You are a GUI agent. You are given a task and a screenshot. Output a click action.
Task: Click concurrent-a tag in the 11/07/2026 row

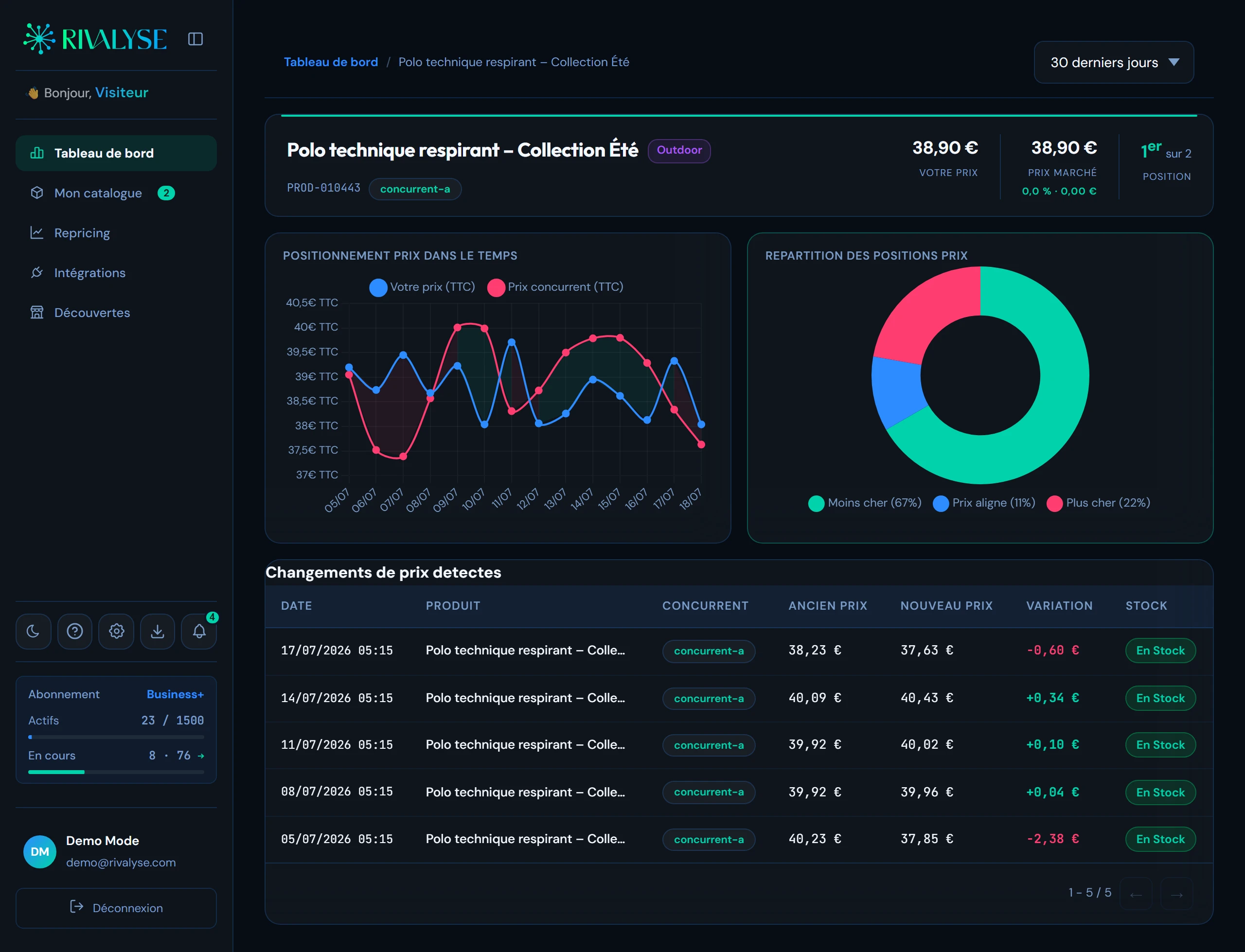tap(709, 745)
